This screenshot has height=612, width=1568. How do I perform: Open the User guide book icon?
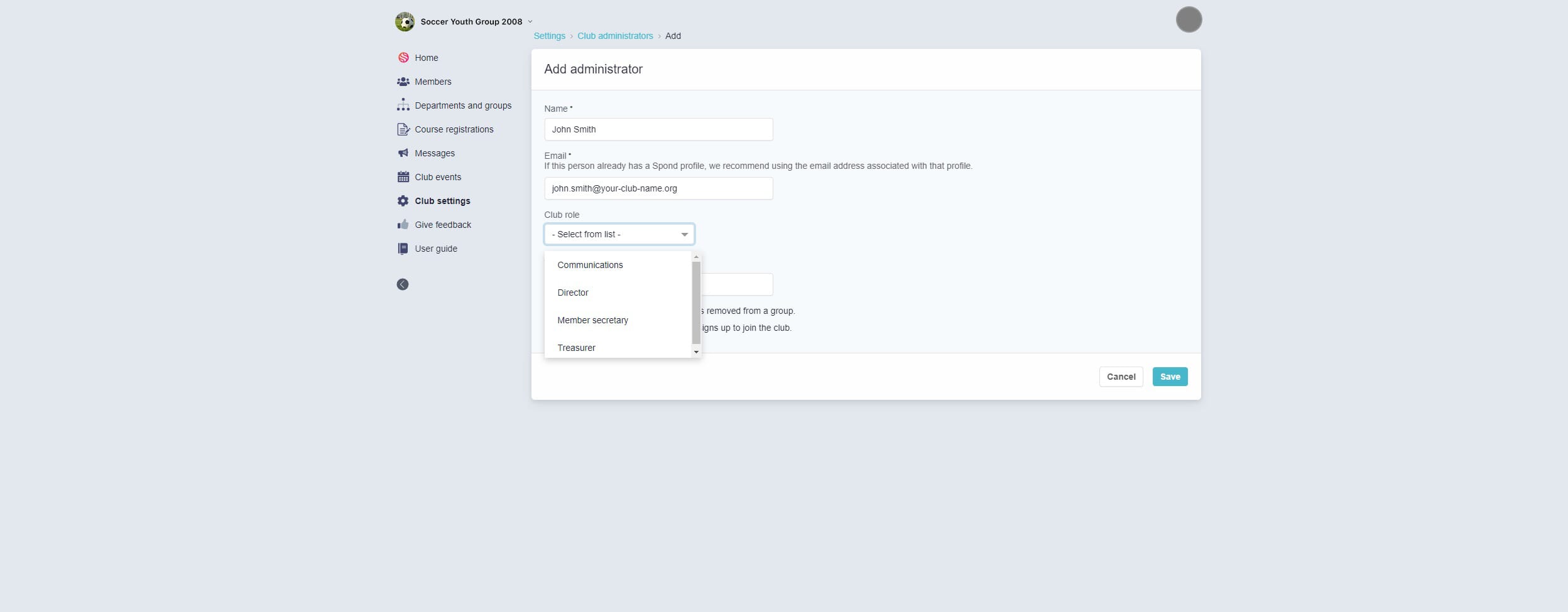[x=403, y=249]
